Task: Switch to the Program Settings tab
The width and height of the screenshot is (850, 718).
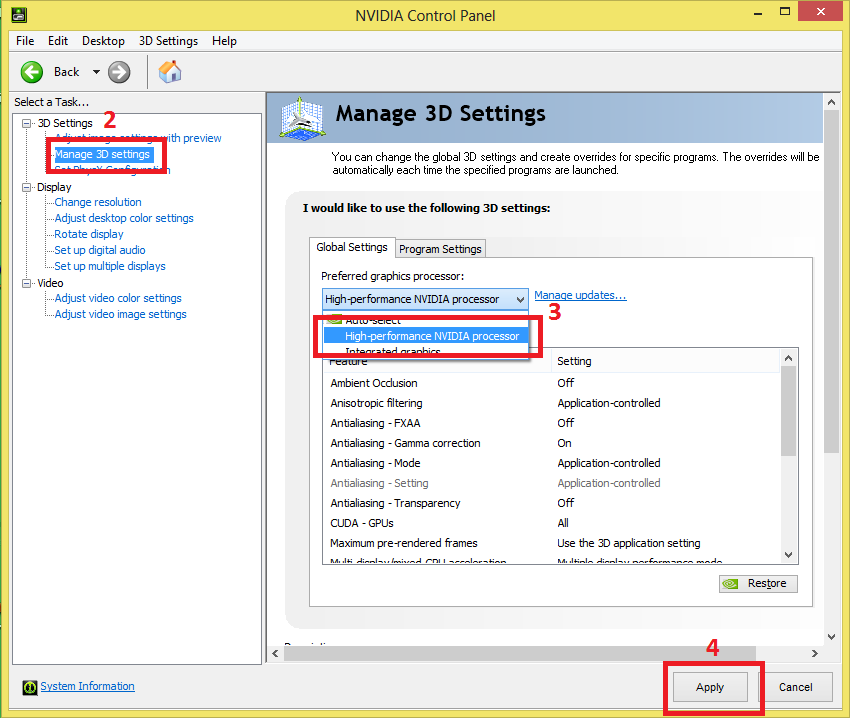Action: (x=440, y=249)
